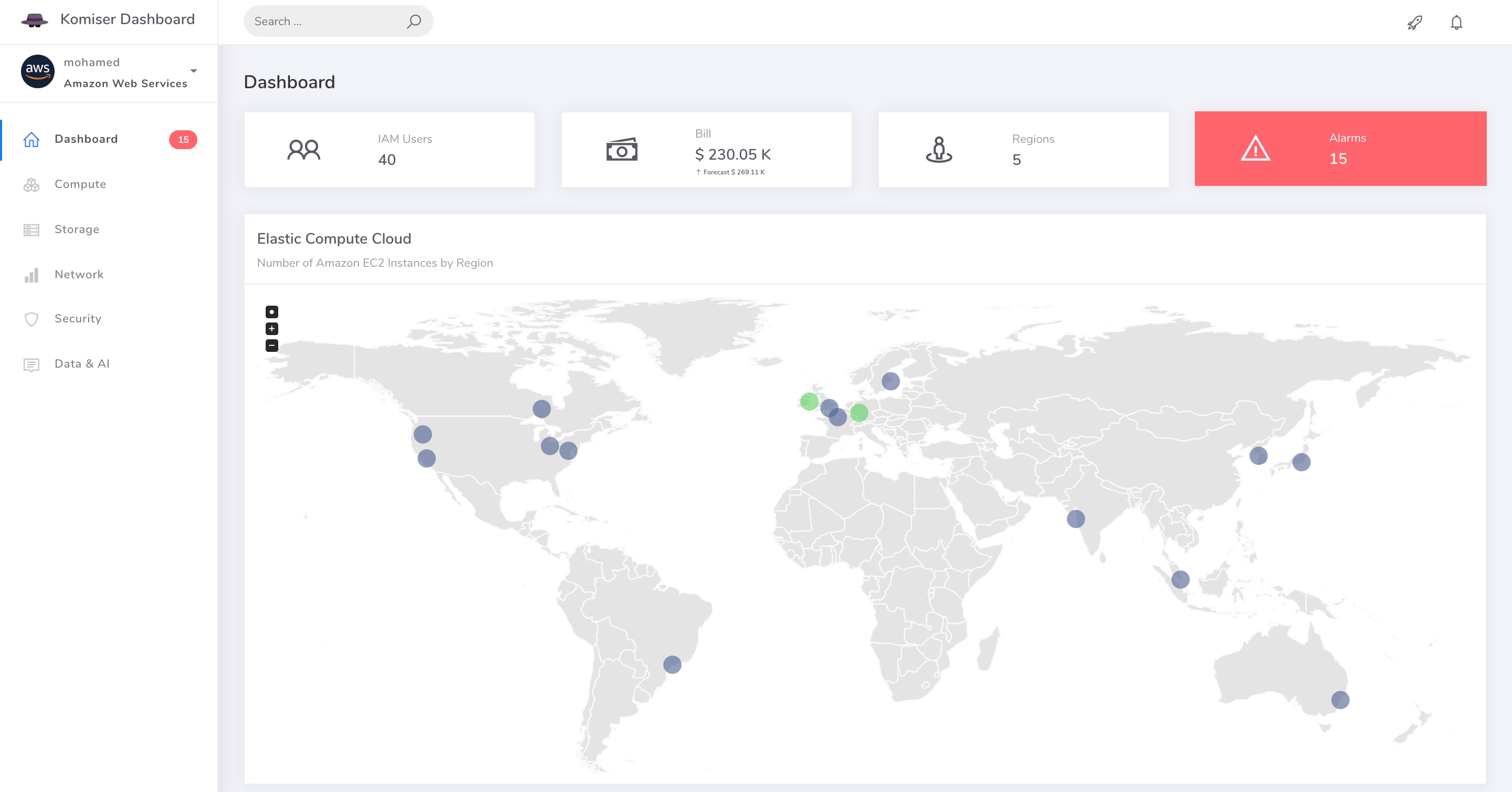This screenshot has width=1512, height=792.
Task: Reset map zoom with dot button
Action: [x=272, y=312]
